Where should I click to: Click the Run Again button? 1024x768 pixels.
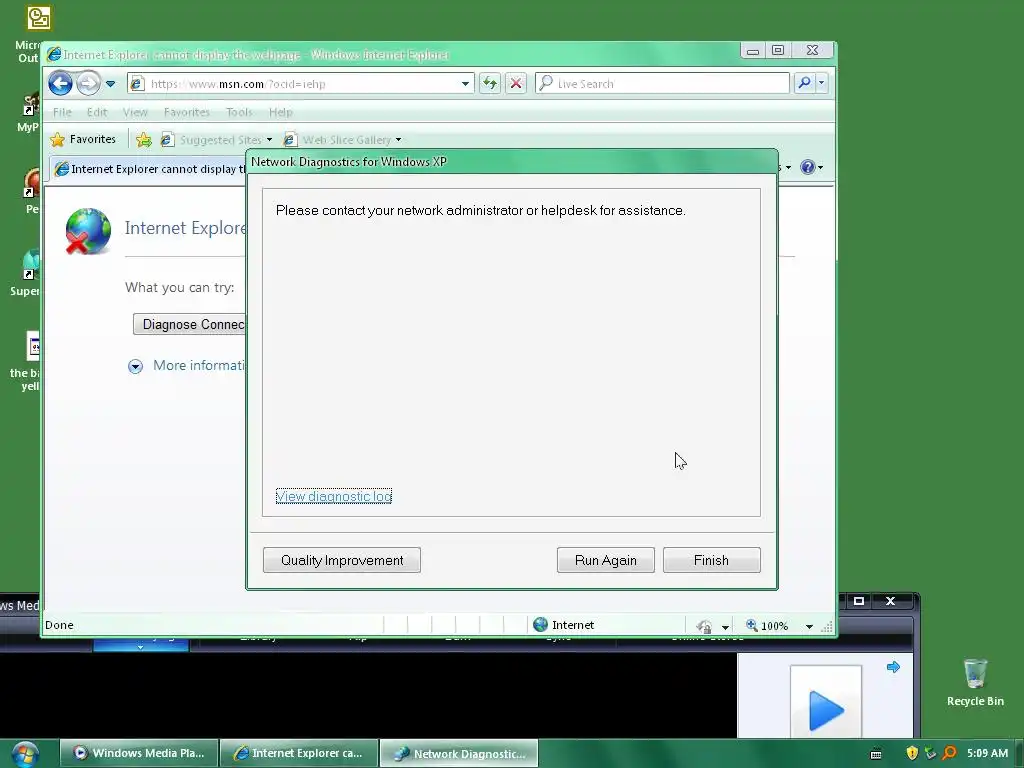605,560
